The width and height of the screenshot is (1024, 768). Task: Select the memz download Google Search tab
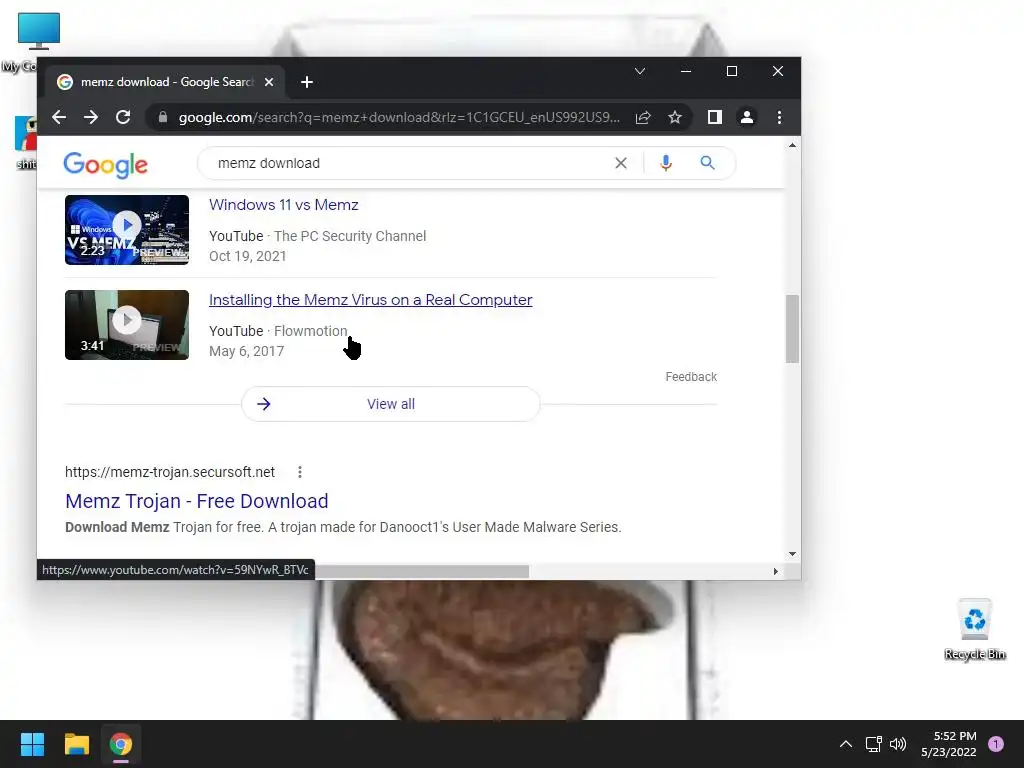tap(167, 82)
